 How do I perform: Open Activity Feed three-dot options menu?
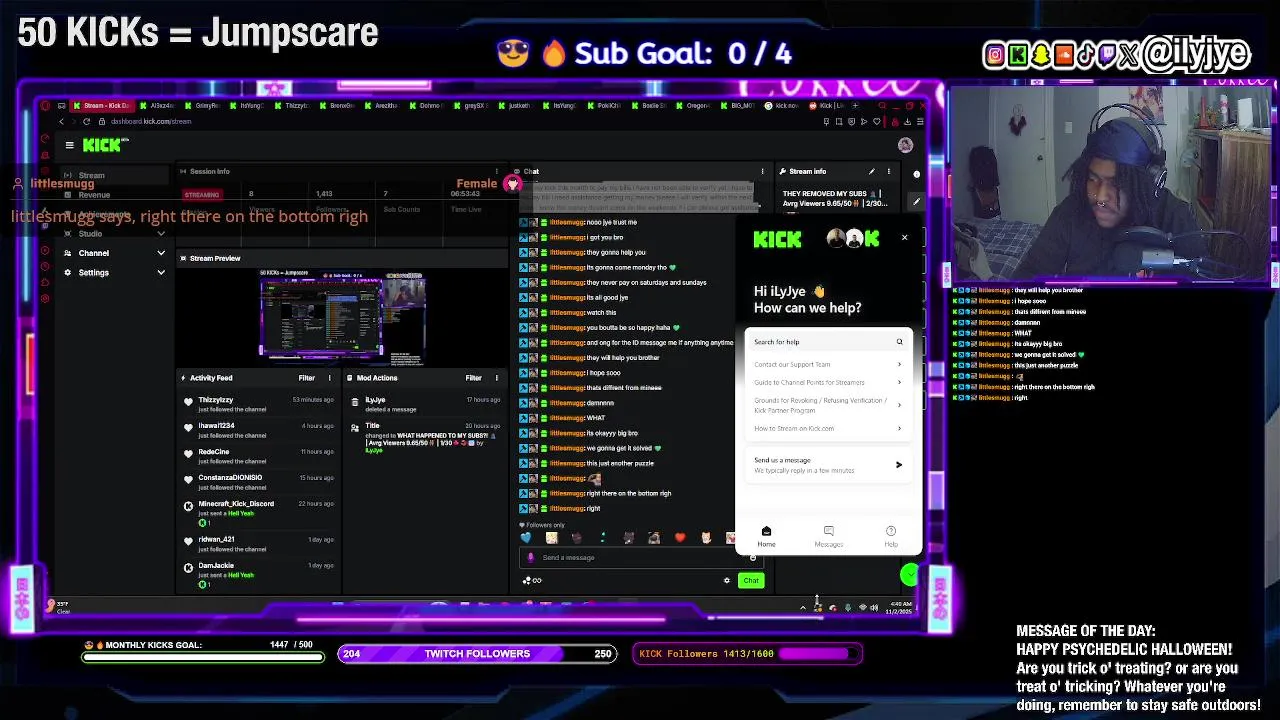(331, 378)
